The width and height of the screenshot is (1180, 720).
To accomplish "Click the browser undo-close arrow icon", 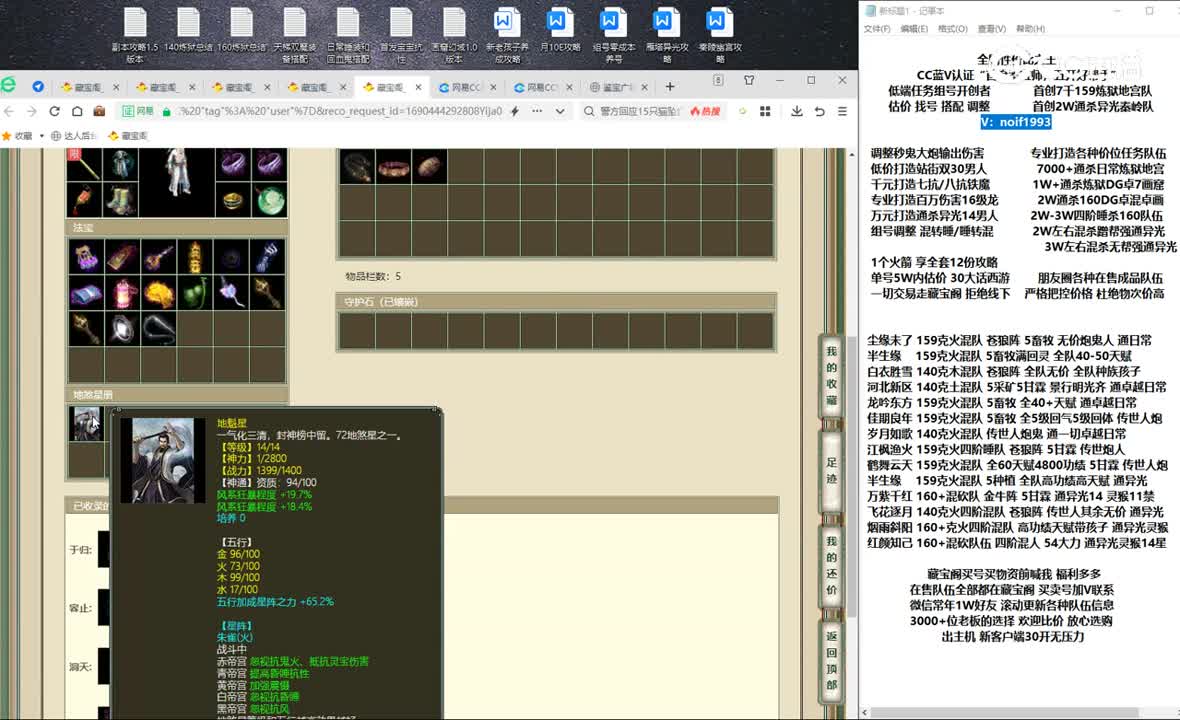I will [x=820, y=111].
